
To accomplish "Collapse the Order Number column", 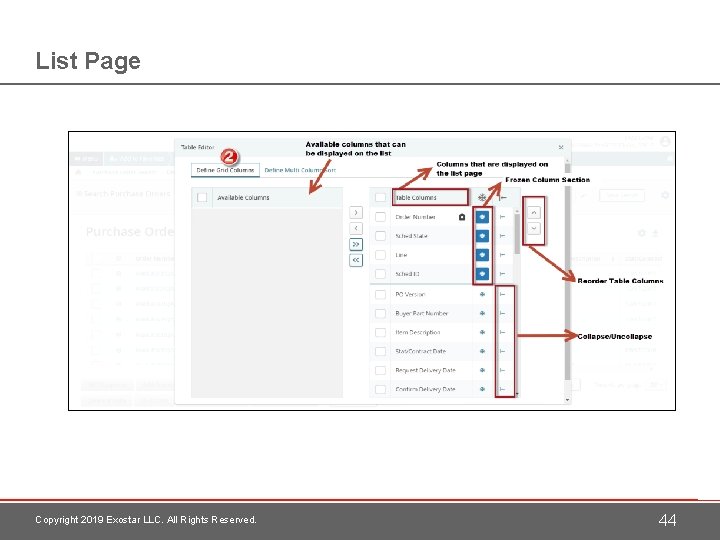I will click(502, 217).
